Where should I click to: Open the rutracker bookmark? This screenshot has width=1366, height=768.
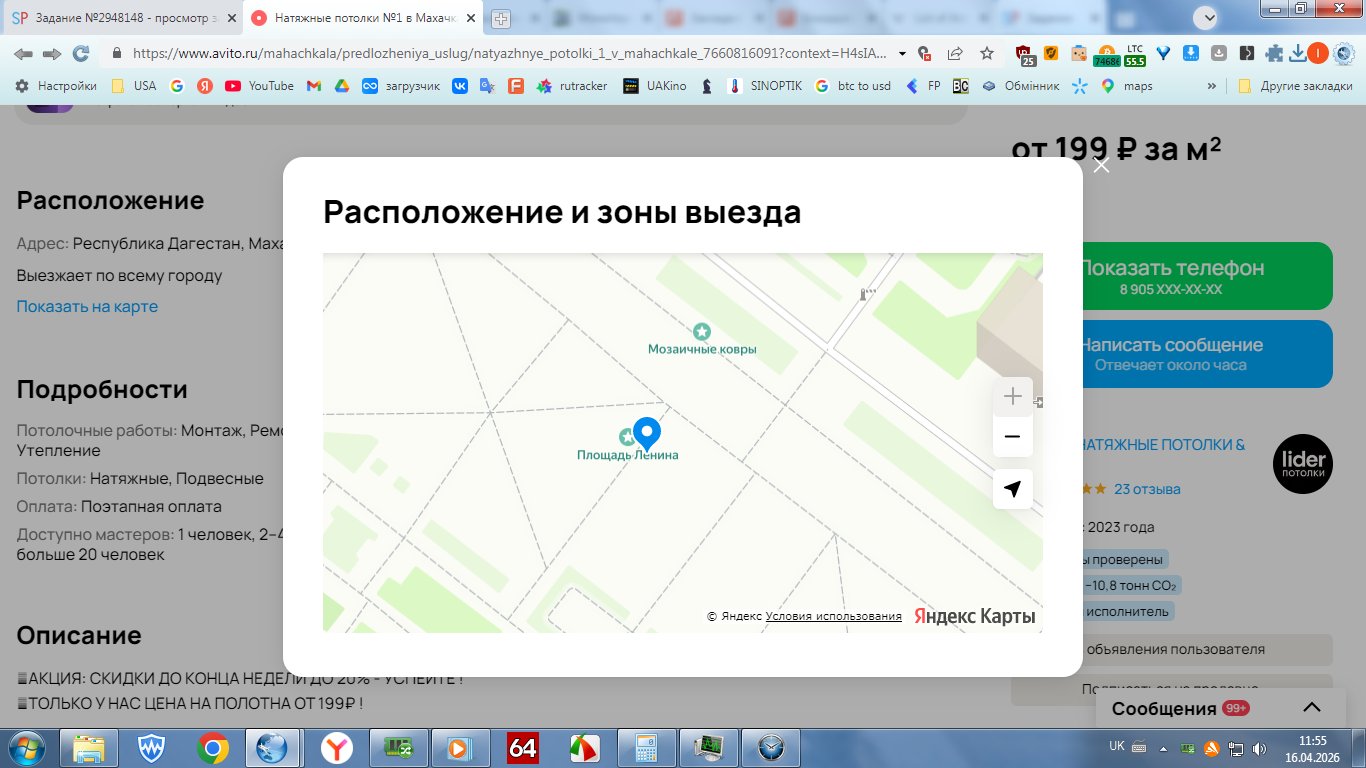[572, 86]
